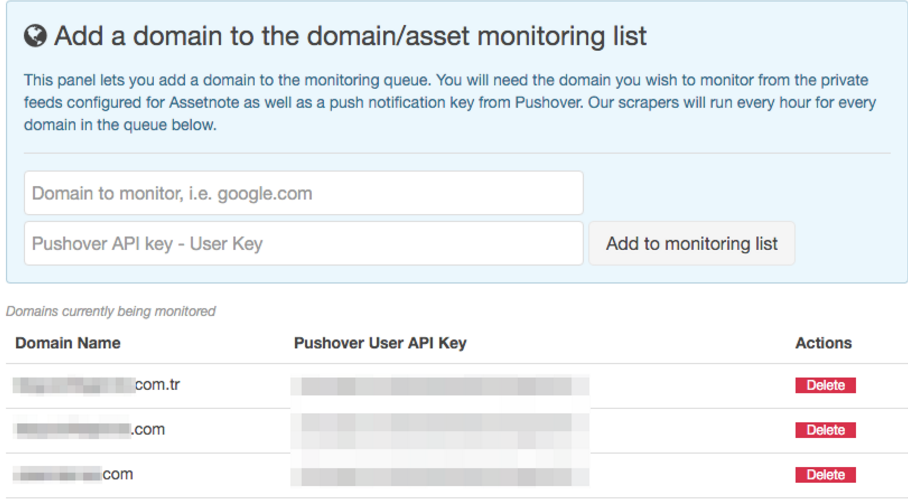Select the third row's blurred domain name
Image resolution: width=908 pixels, height=499 pixels.
tap(74, 474)
